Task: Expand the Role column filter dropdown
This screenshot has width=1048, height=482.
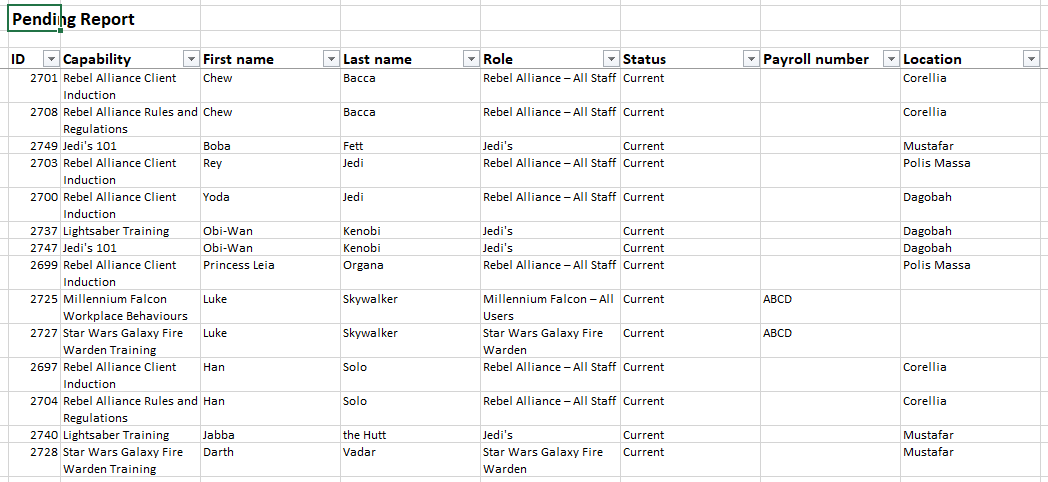Action: tap(610, 59)
